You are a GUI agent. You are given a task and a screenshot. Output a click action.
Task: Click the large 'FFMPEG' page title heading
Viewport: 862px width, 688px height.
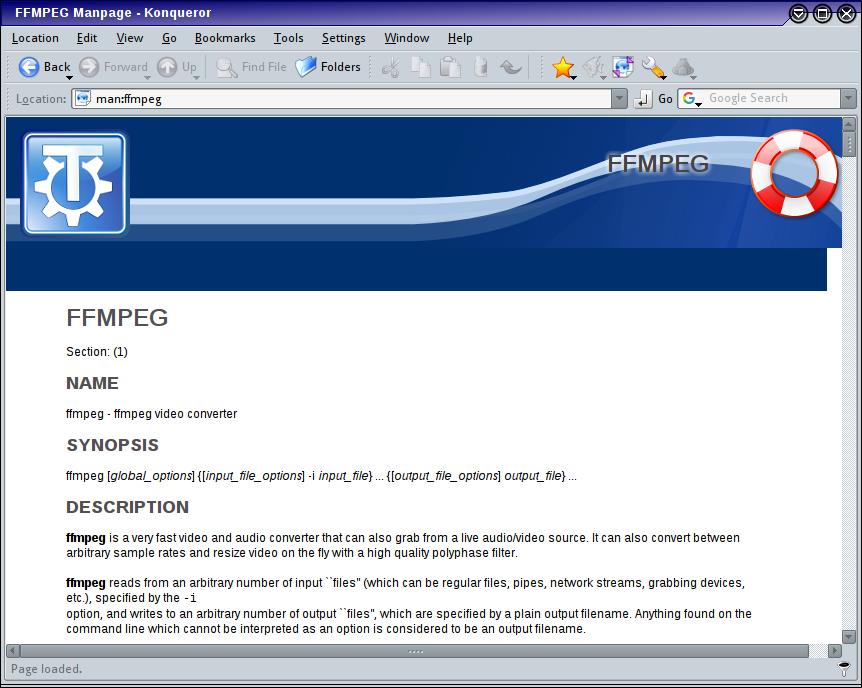point(117,318)
